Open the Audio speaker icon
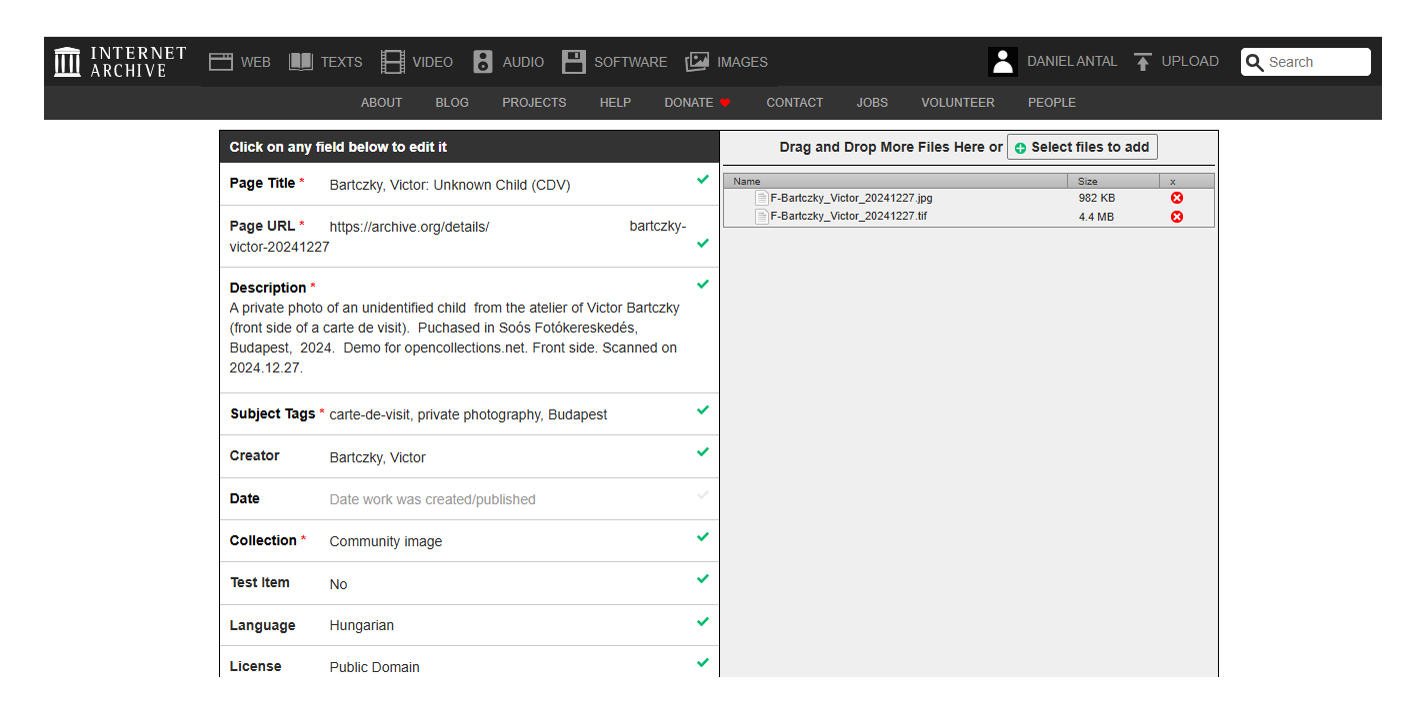 (x=483, y=62)
